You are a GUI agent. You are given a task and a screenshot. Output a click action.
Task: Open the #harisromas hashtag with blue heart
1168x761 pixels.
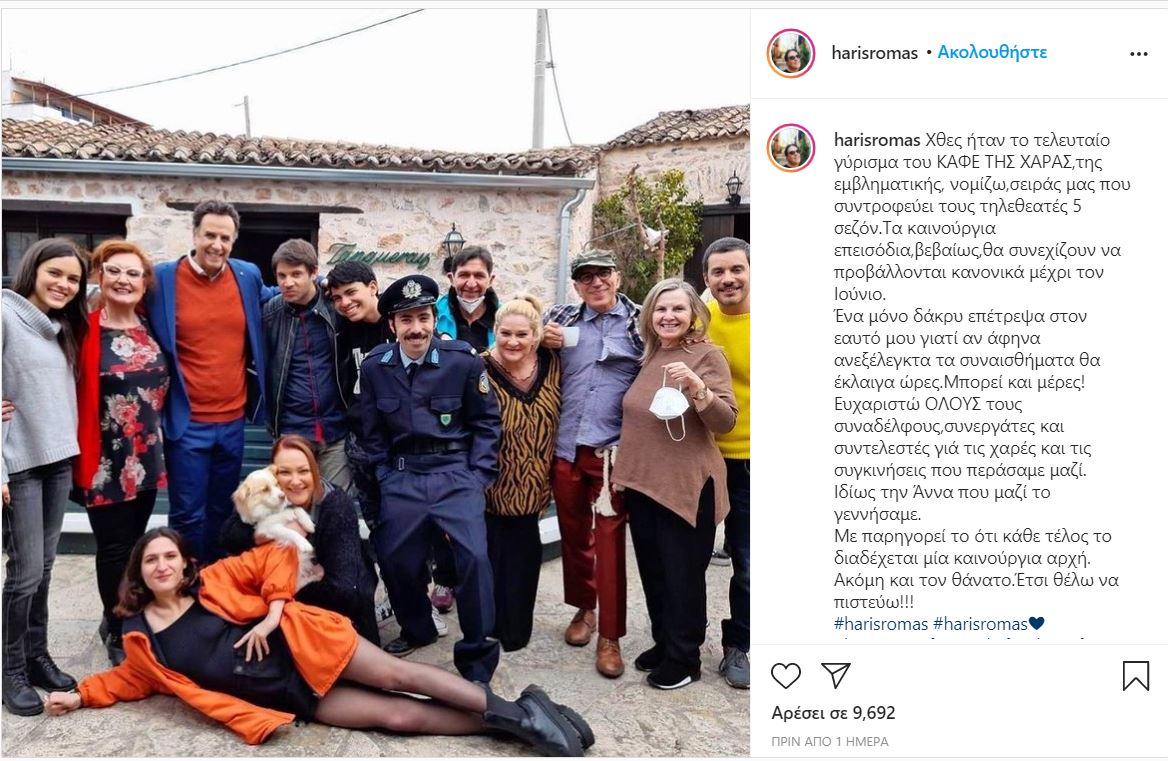coord(988,623)
